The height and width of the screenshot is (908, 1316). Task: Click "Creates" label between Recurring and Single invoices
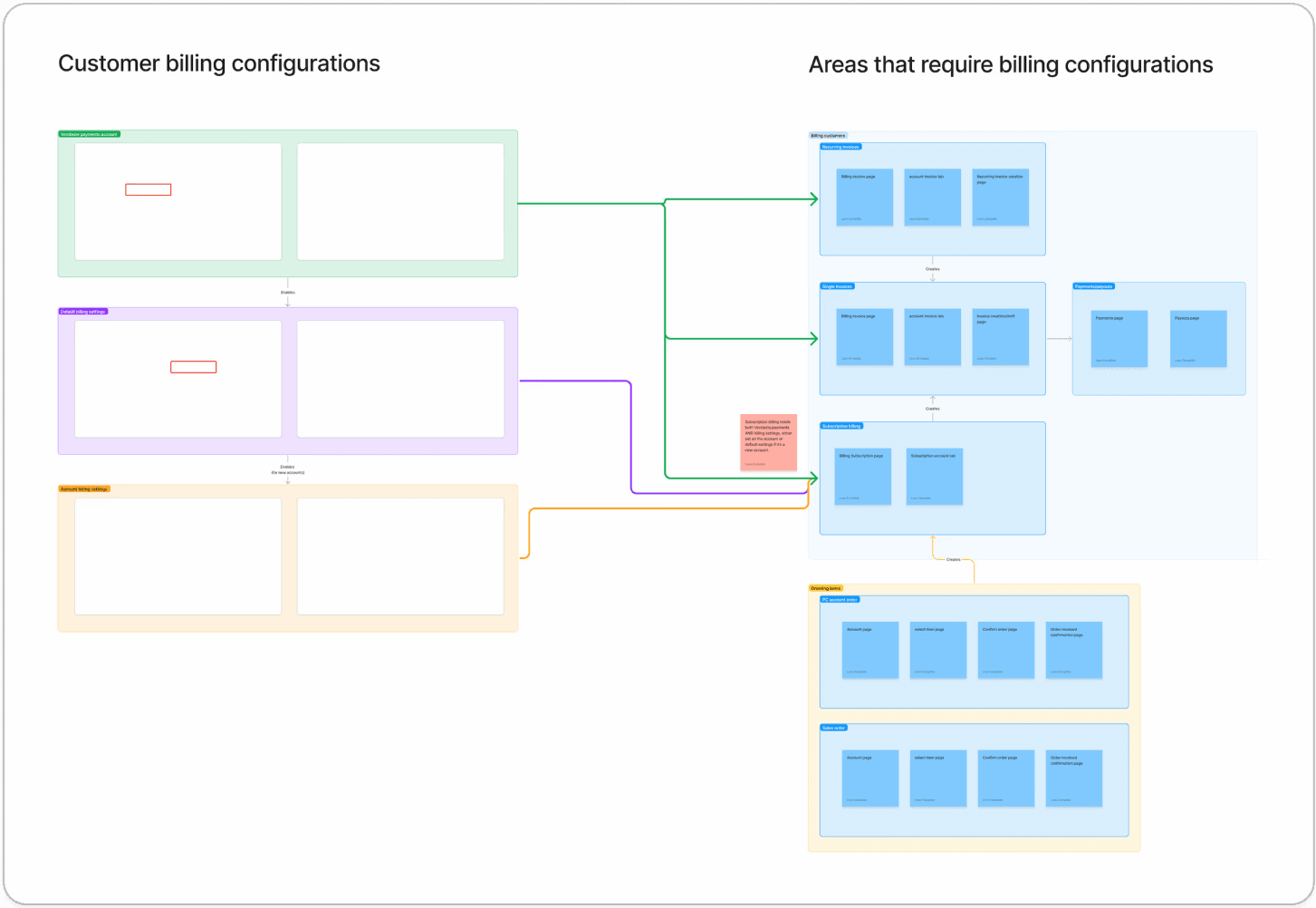pos(933,269)
